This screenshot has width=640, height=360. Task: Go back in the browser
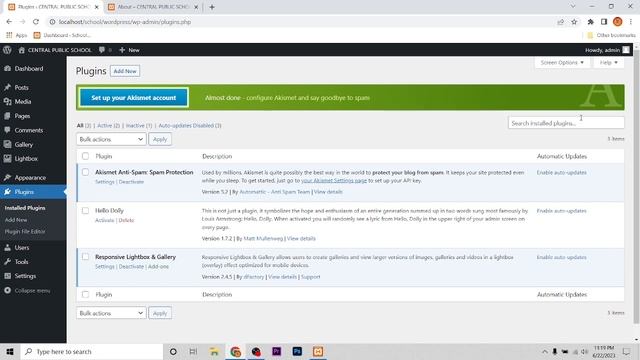(9, 22)
